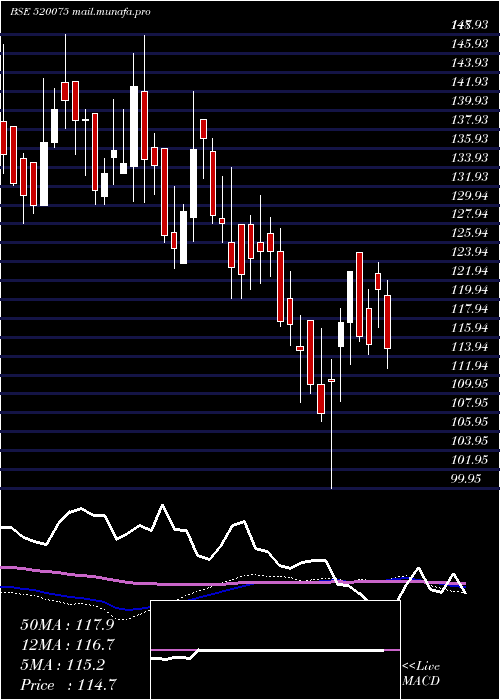Select the 137.93 price axis label
The width and height of the screenshot is (500, 700).
(469, 120)
